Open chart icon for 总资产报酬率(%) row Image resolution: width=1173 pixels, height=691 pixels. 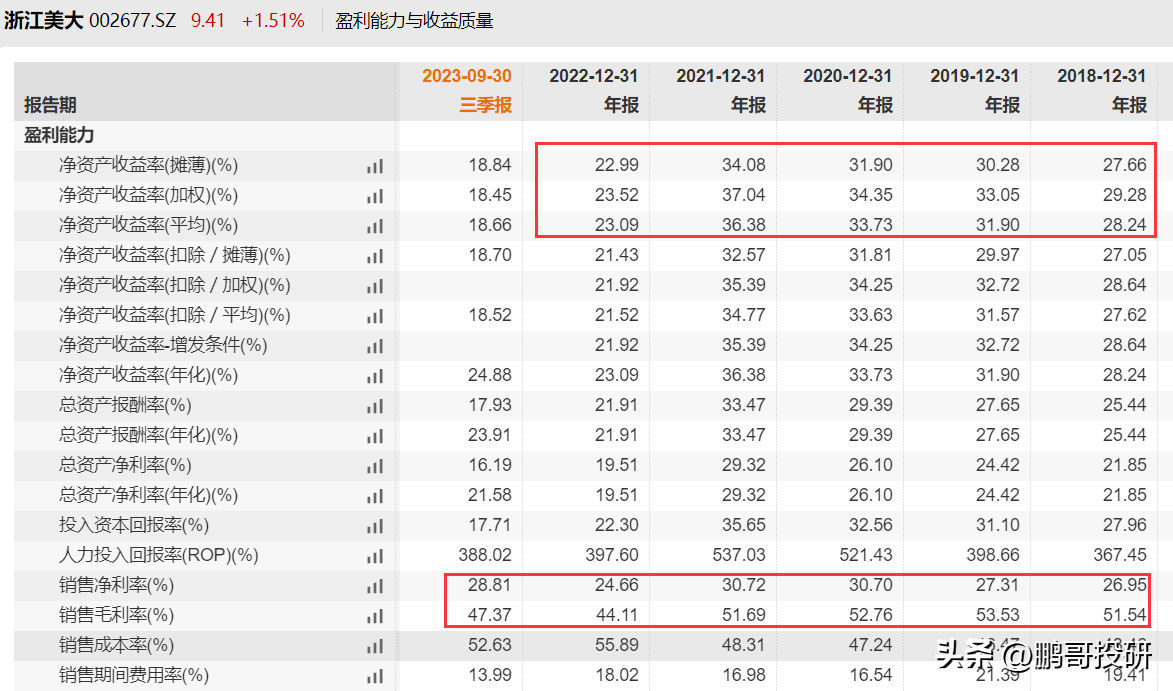pos(375,406)
